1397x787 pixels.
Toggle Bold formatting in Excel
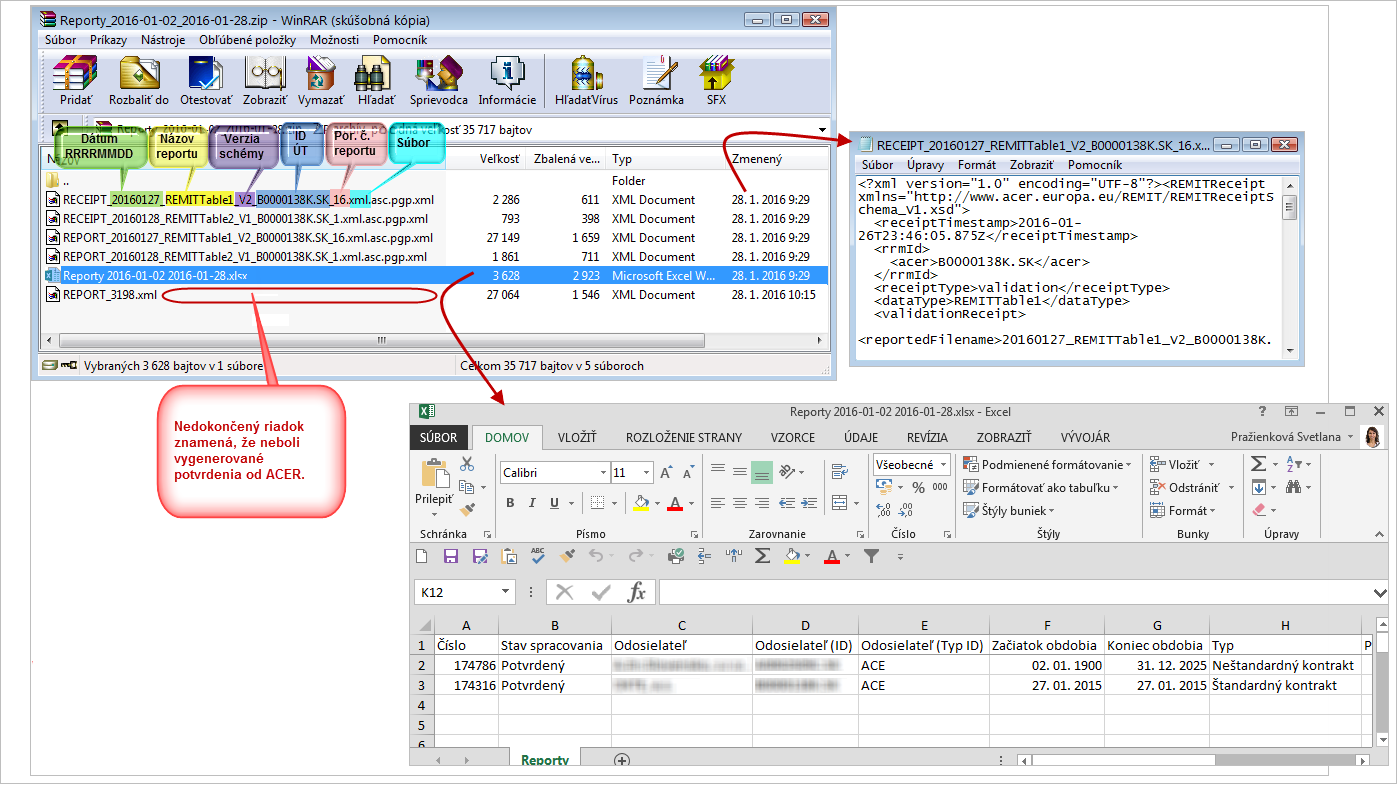[x=510, y=503]
